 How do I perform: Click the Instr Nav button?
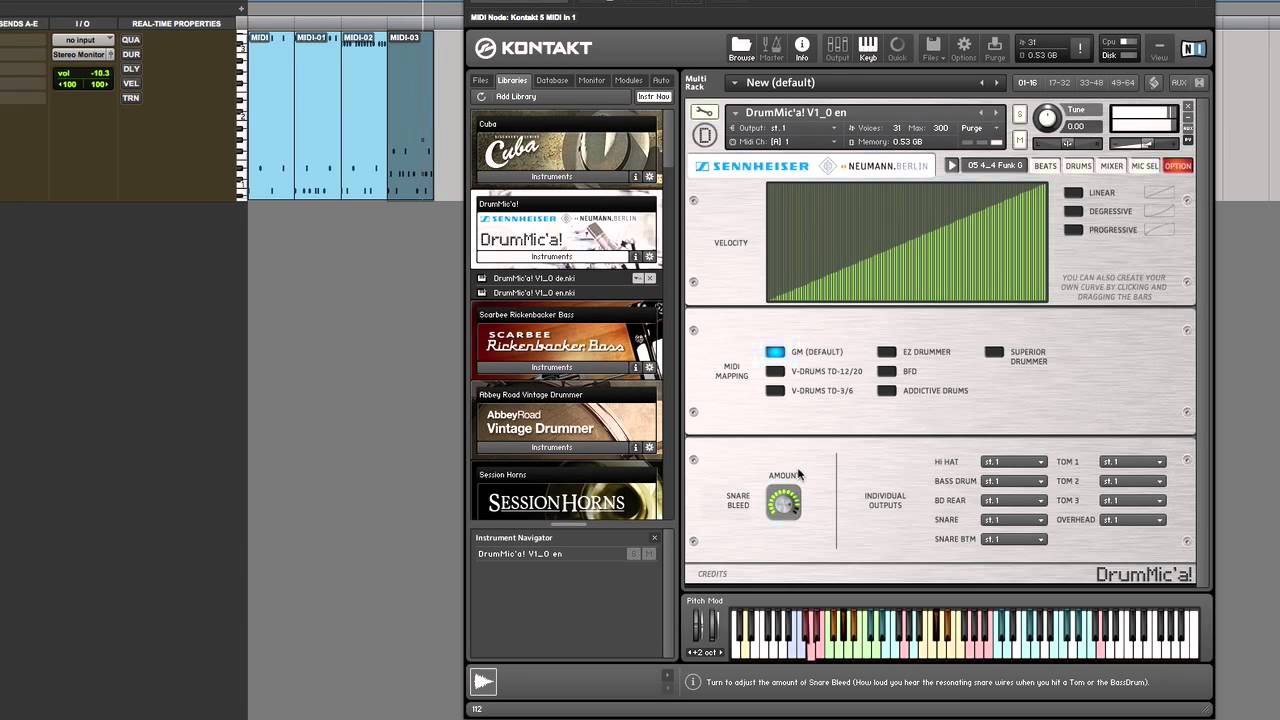point(654,97)
